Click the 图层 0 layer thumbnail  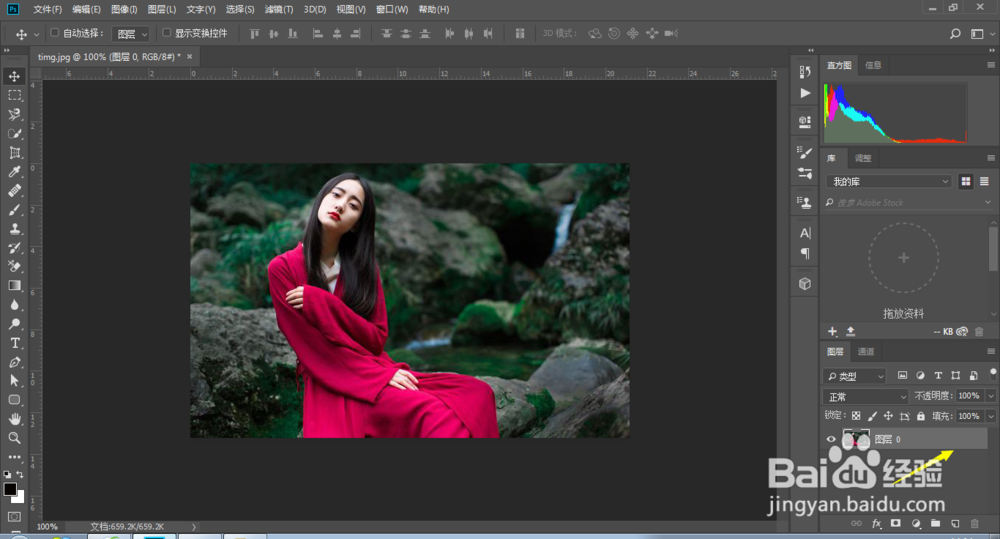(x=856, y=439)
